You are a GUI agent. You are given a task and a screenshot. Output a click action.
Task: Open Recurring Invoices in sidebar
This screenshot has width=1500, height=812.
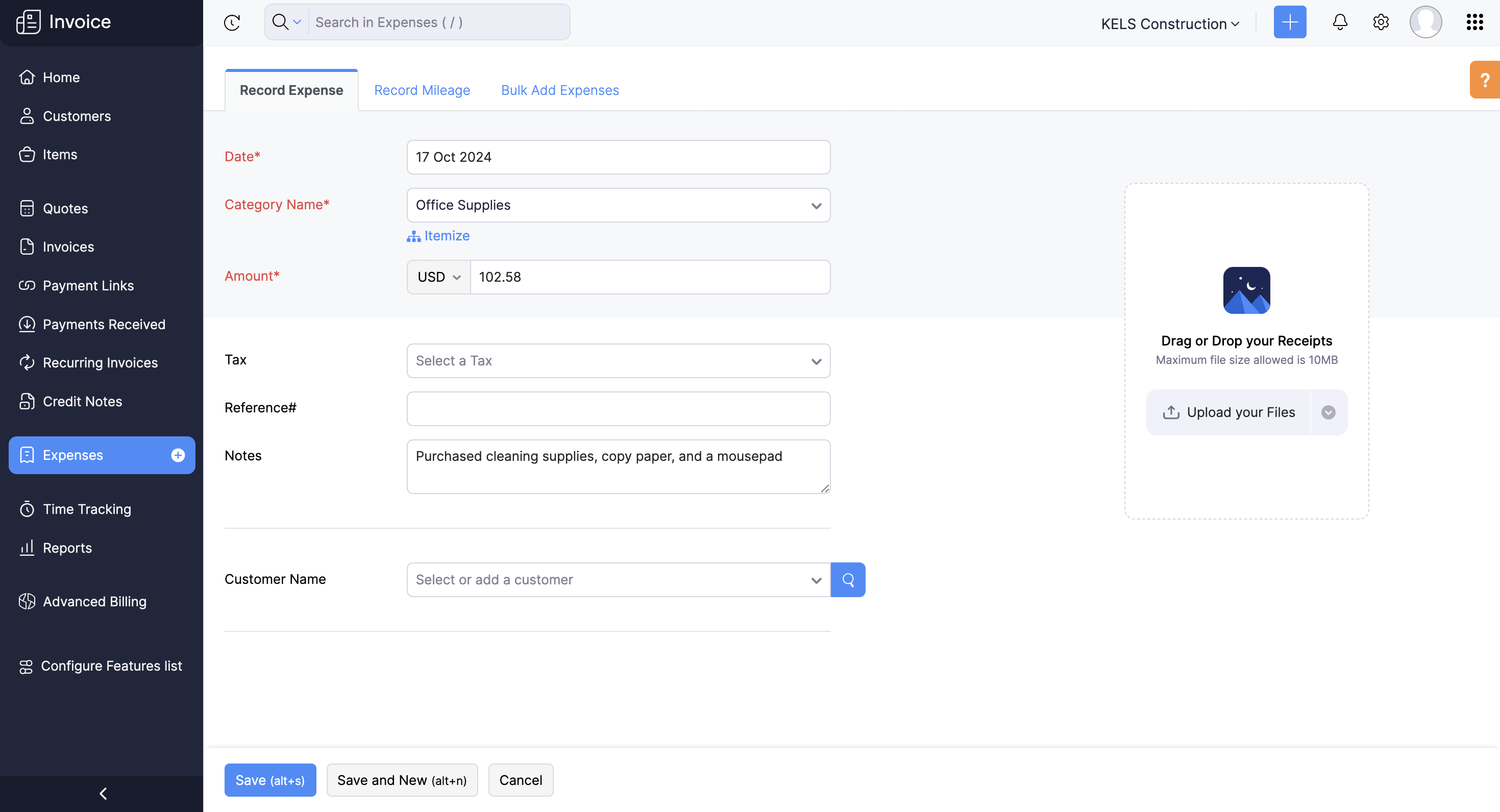[x=102, y=363]
